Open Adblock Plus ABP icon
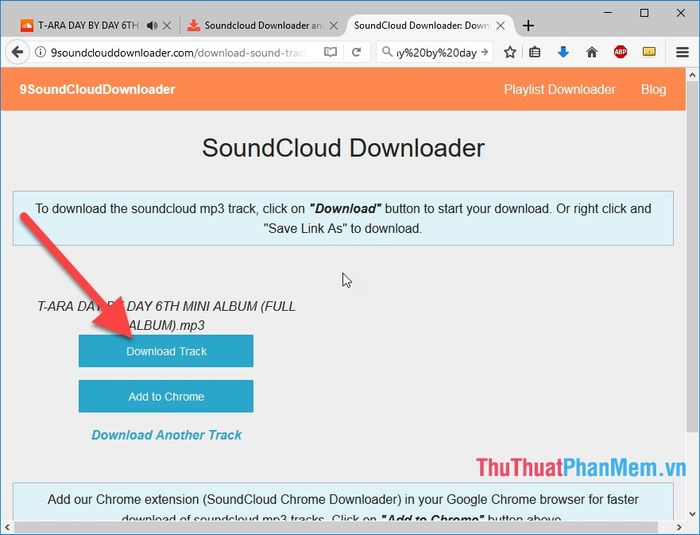This screenshot has height=535, width=700. click(x=620, y=52)
